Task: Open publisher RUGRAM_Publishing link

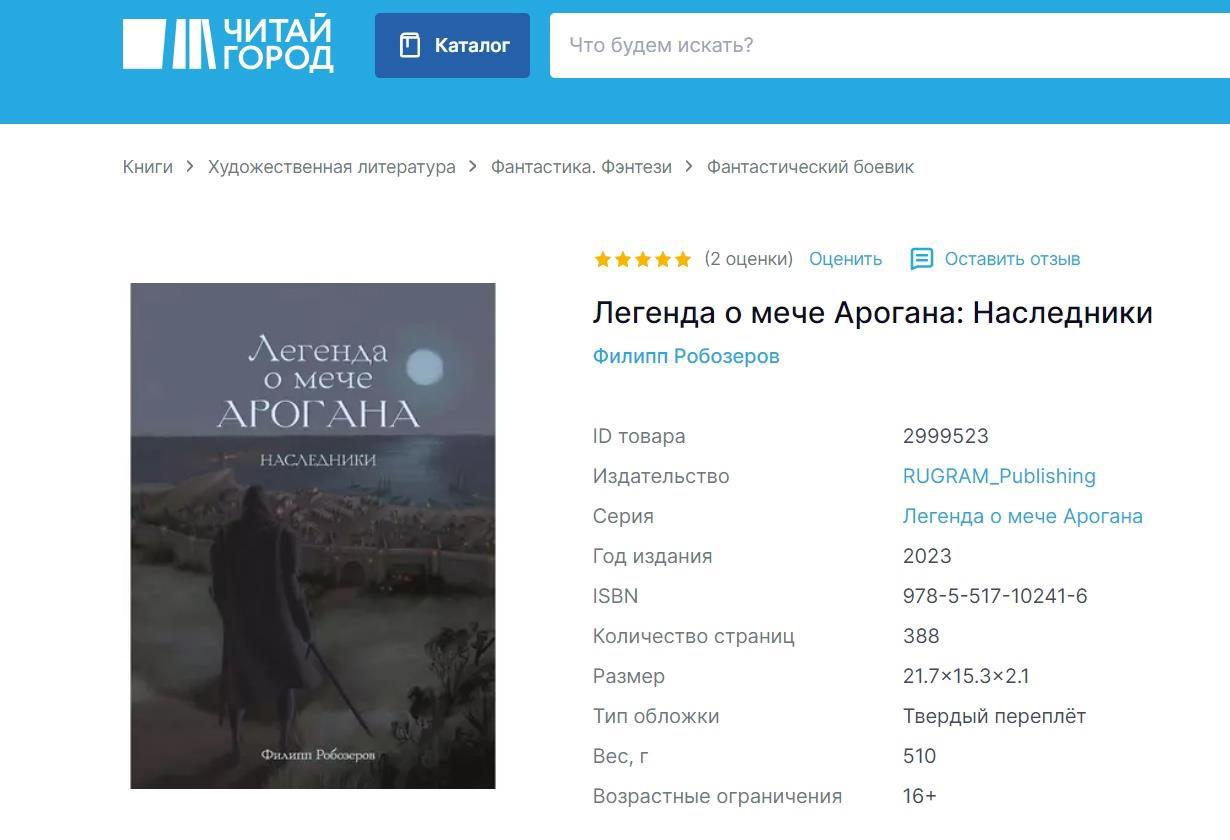Action: tap(999, 476)
